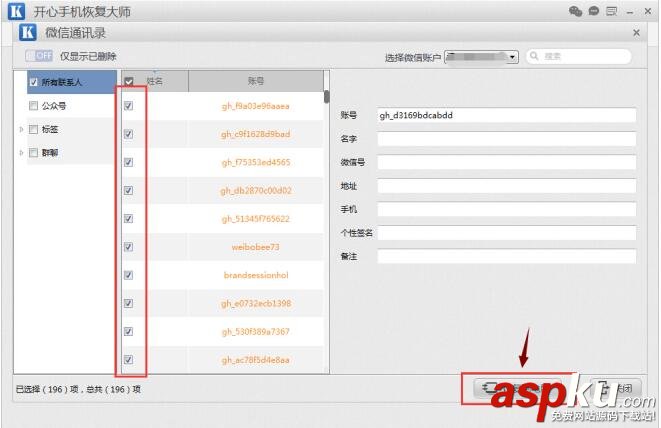Image resolution: width=661 pixels, height=428 pixels.
Task: Select account gh_db2870c00d02 text
Action: (x=256, y=191)
